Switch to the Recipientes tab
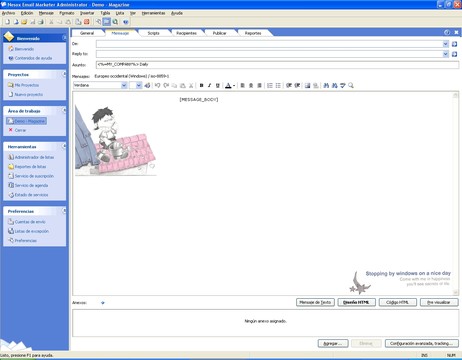462x360 pixels. click(x=186, y=33)
